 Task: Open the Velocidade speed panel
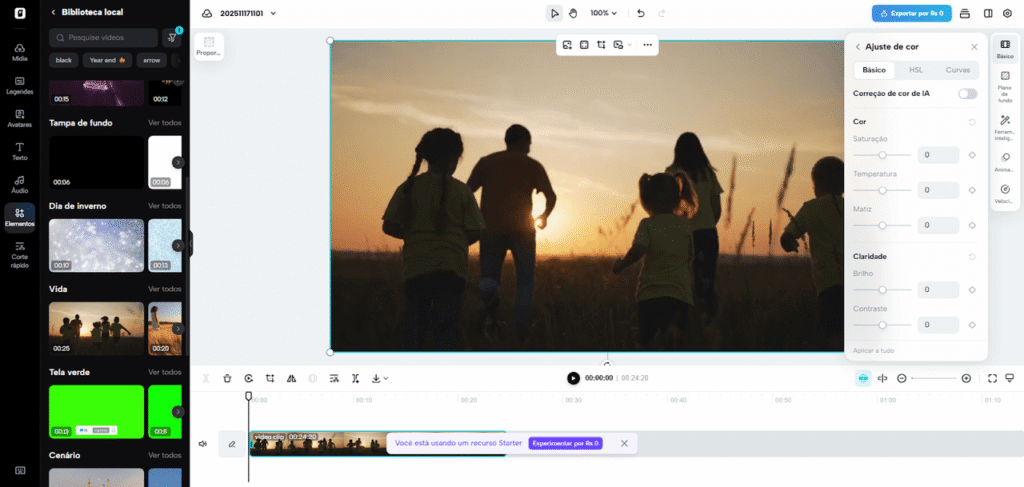(1004, 194)
